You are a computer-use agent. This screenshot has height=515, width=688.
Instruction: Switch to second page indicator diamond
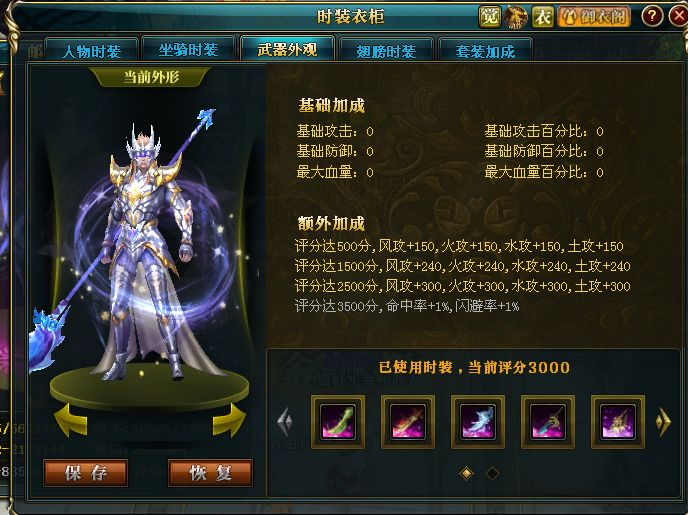492,473
